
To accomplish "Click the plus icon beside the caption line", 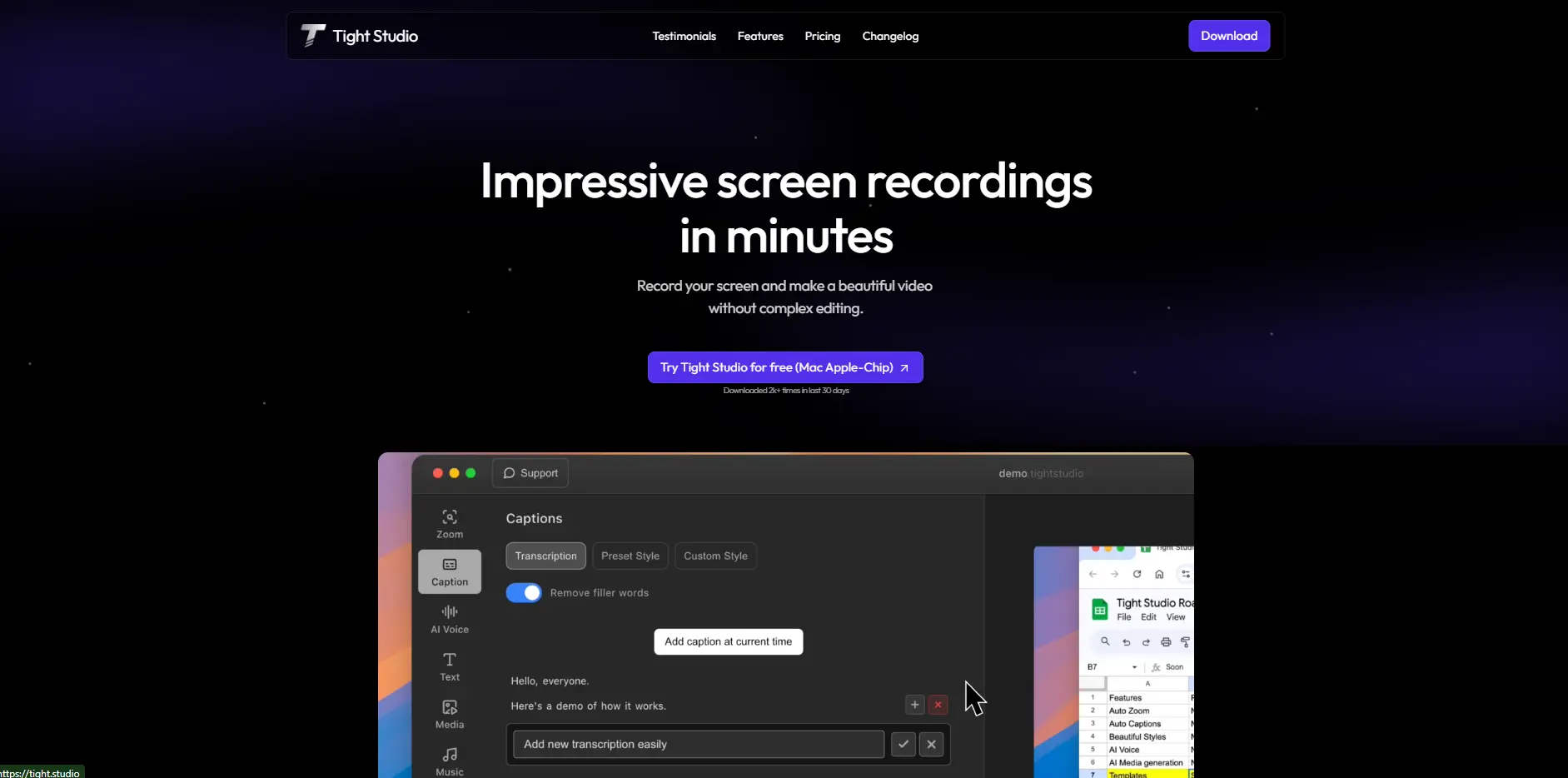I will coord(914,705).
